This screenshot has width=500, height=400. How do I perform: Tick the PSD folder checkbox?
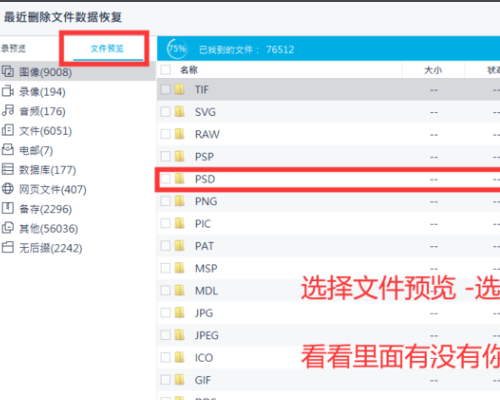click(x=166, y=179)
